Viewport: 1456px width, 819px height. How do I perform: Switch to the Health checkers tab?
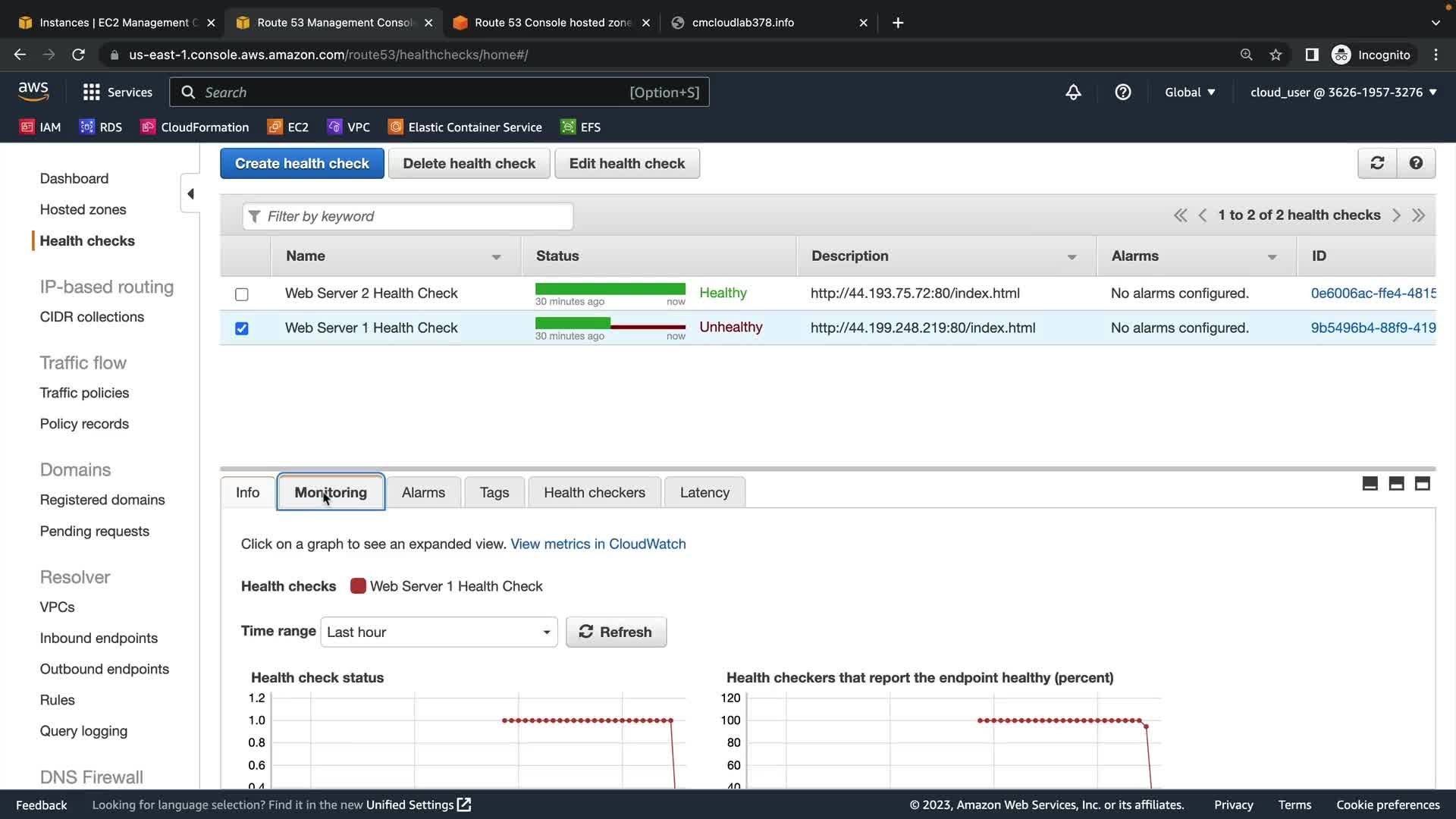click(x=594, y=492)
